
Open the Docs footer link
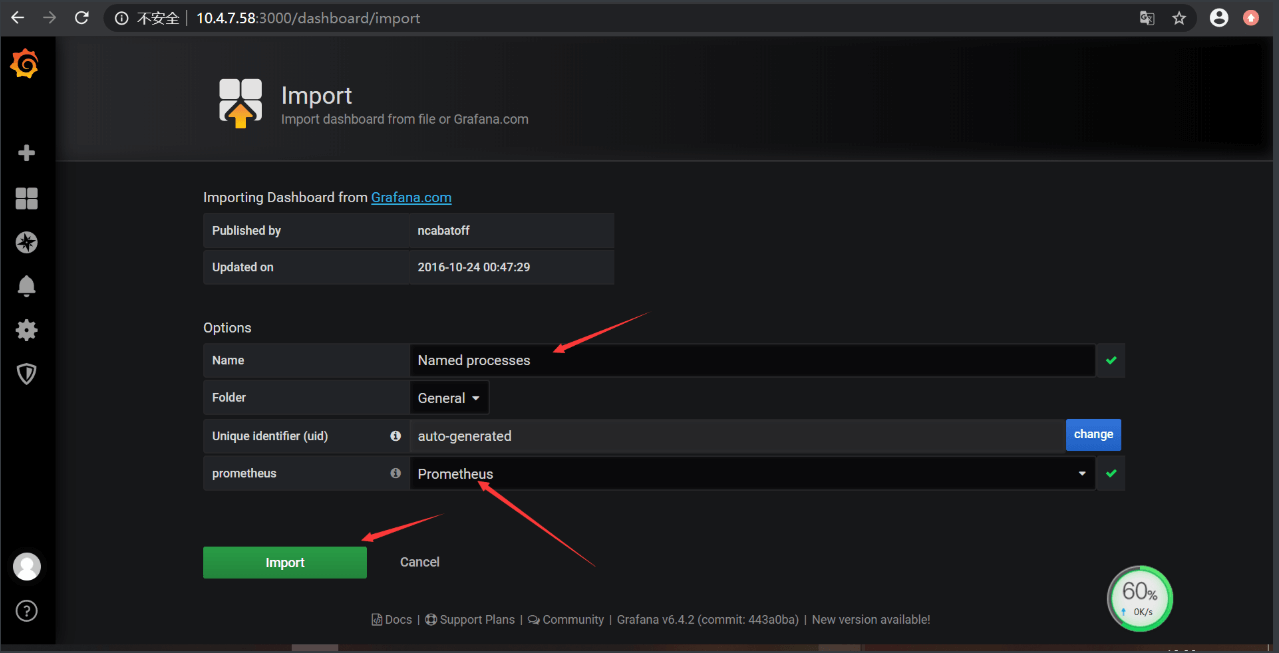(392, 620)
